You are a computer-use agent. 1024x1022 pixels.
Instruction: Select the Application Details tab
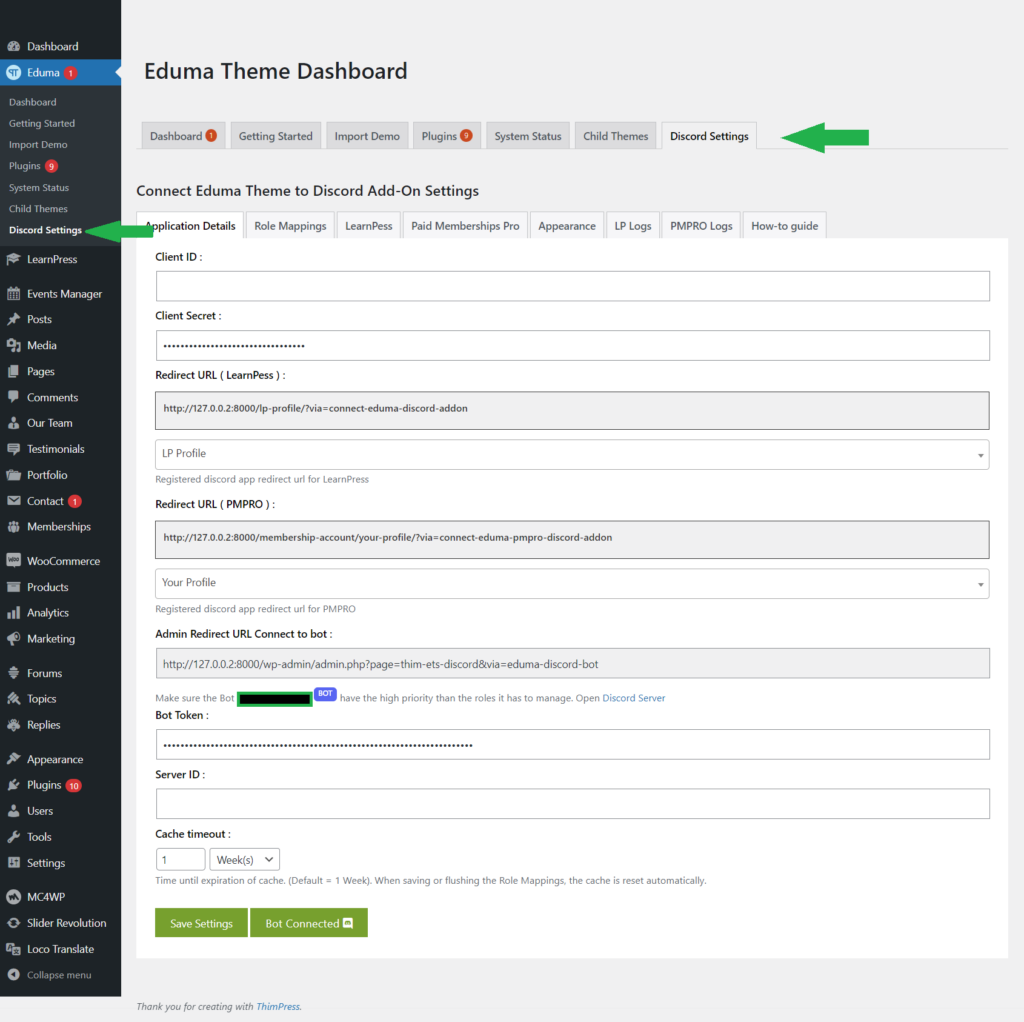pos(190,226)
